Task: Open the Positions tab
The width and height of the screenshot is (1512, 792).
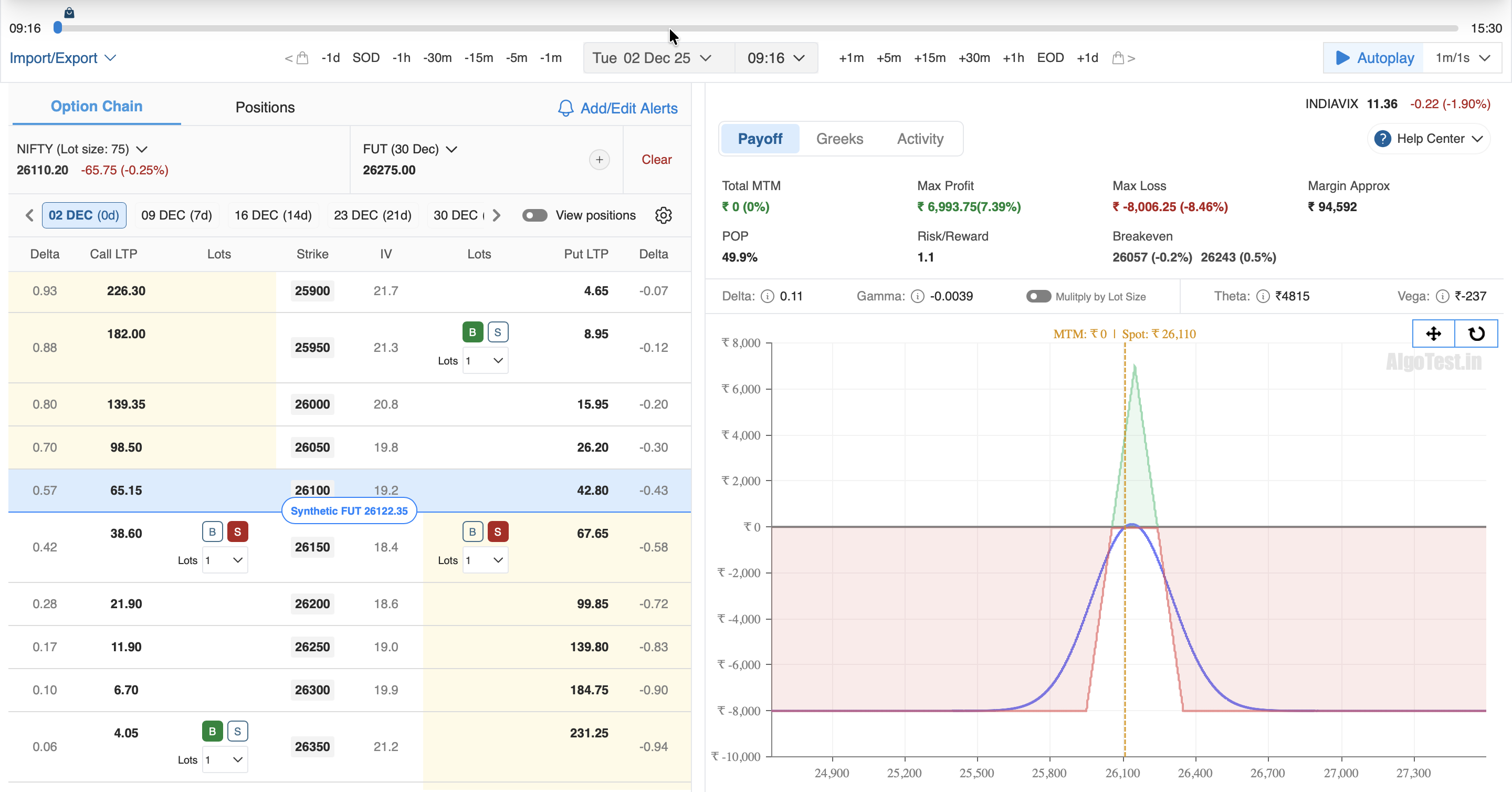Action: click(x=265, y=107)
